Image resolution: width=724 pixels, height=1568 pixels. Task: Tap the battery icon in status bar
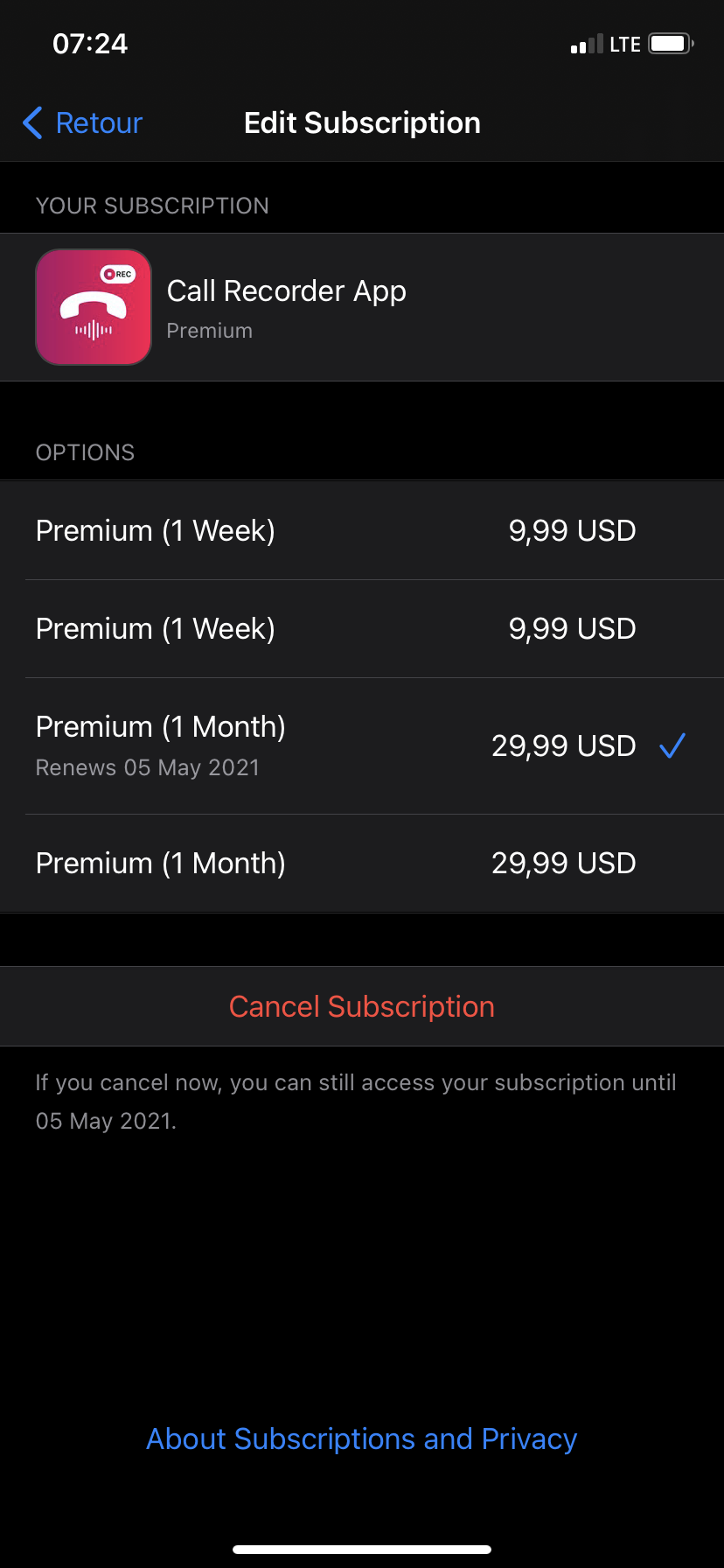coord(671,44)
